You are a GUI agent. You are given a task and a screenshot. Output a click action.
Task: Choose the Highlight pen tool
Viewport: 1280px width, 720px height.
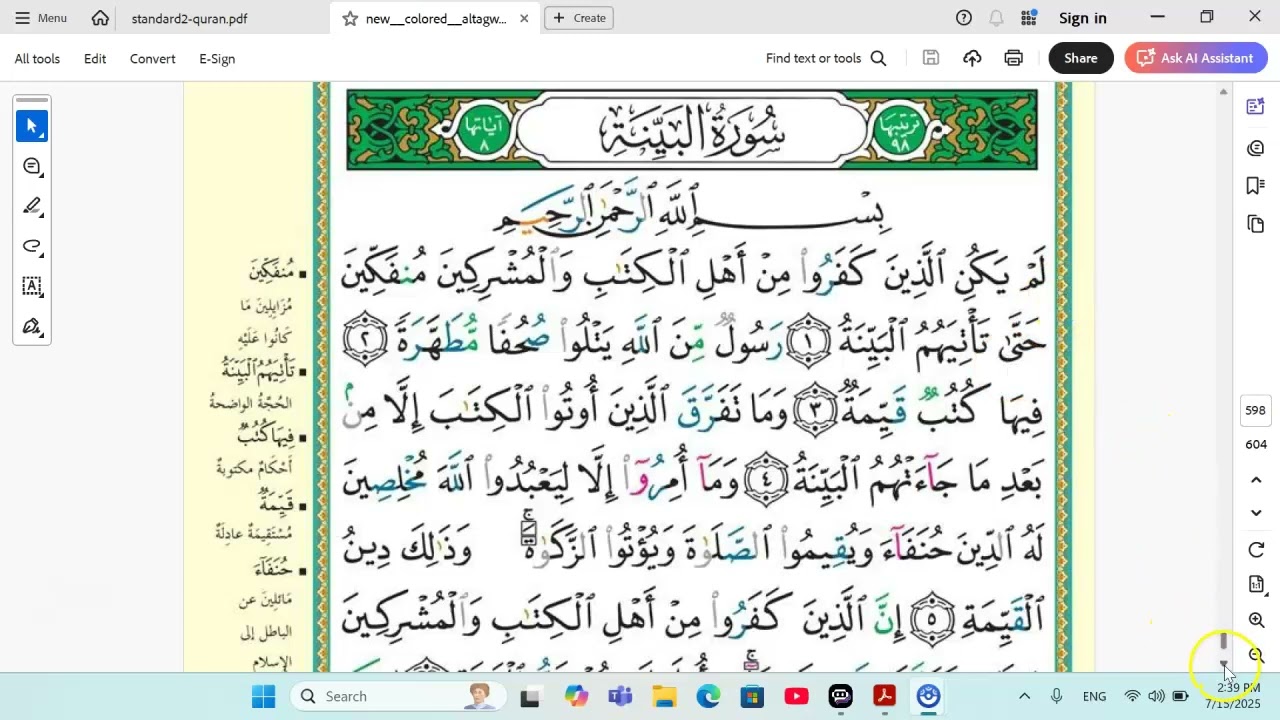pyautogui.click(x=32, y=206)
